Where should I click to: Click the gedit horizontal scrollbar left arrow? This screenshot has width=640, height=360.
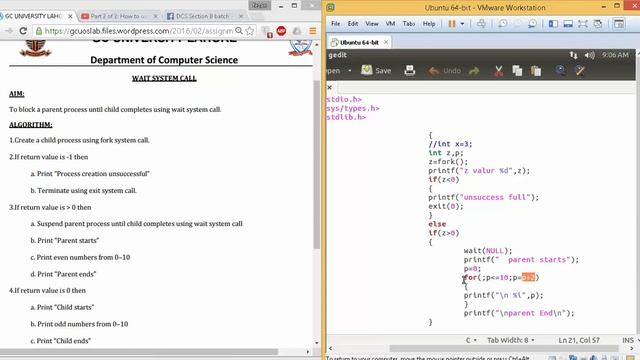click(330, 348)
